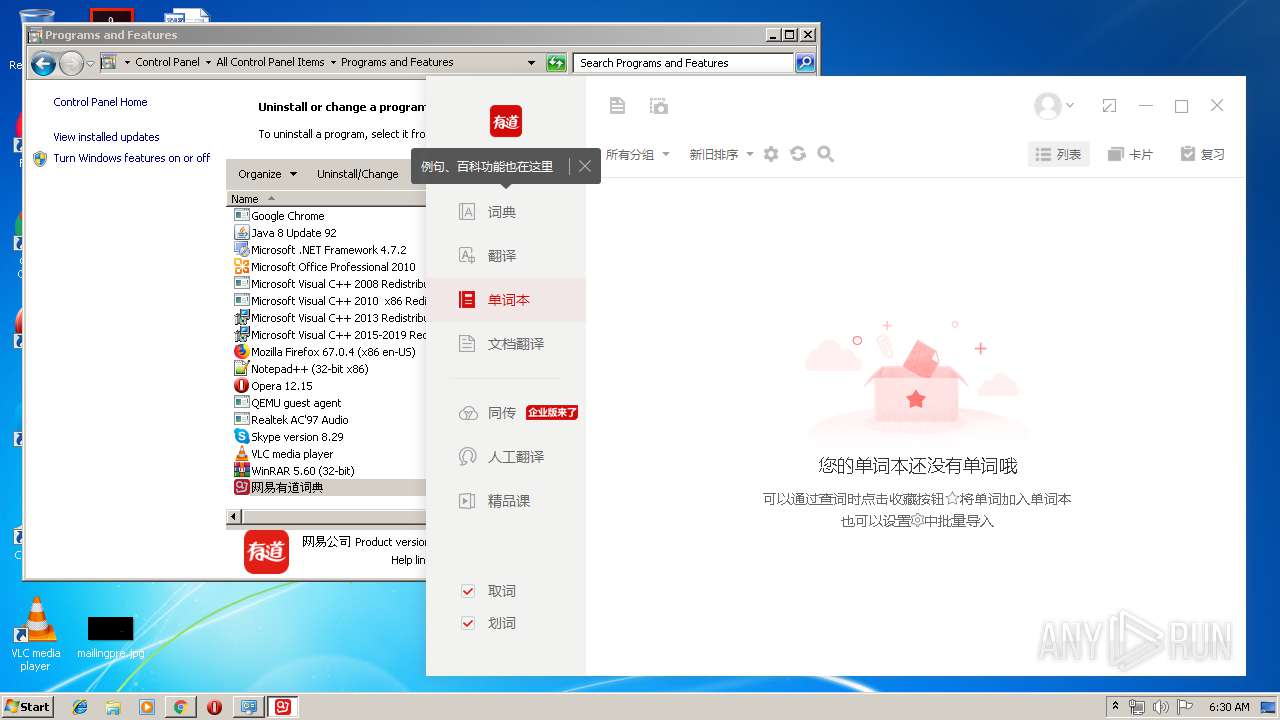Click the search magnifier button in Control Panel
This screenshot has height=720, width=1280.
click(x=805, y=63)
